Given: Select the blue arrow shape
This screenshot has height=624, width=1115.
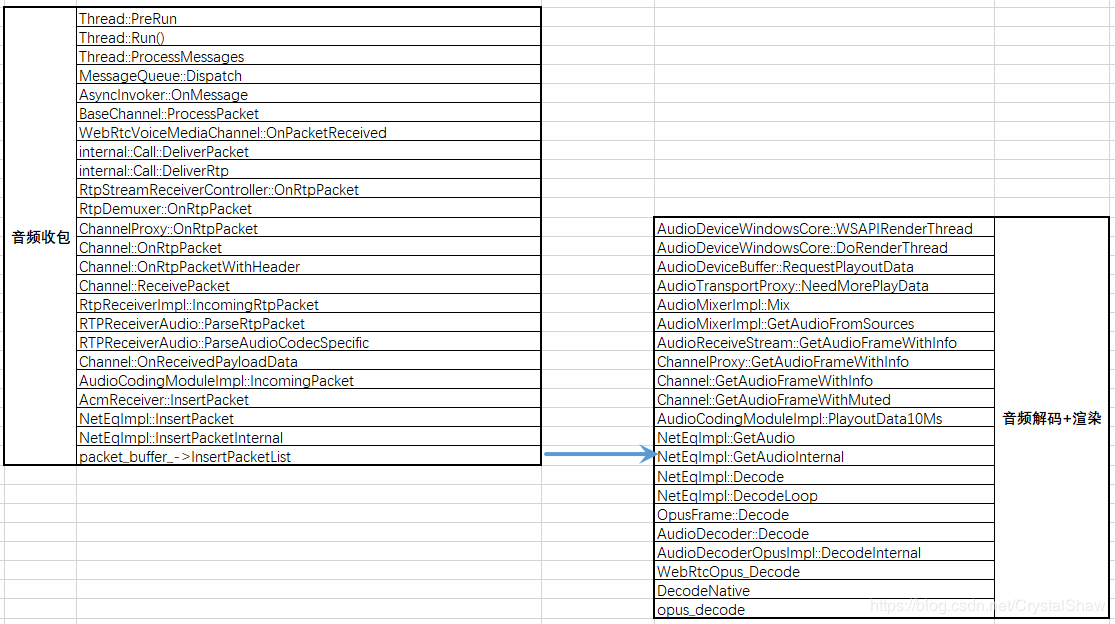Looking at the screenshot, I should click(597, 455).
